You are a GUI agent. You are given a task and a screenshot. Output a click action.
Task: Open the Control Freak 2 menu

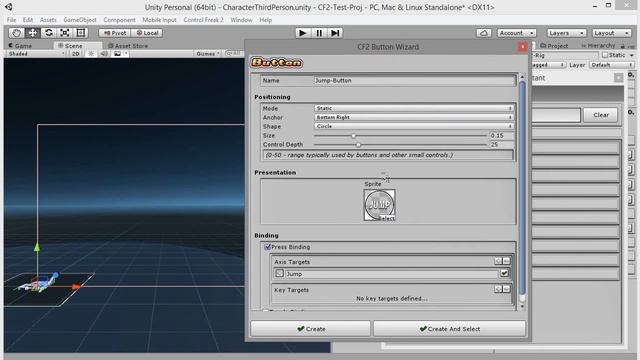point(203,20)
